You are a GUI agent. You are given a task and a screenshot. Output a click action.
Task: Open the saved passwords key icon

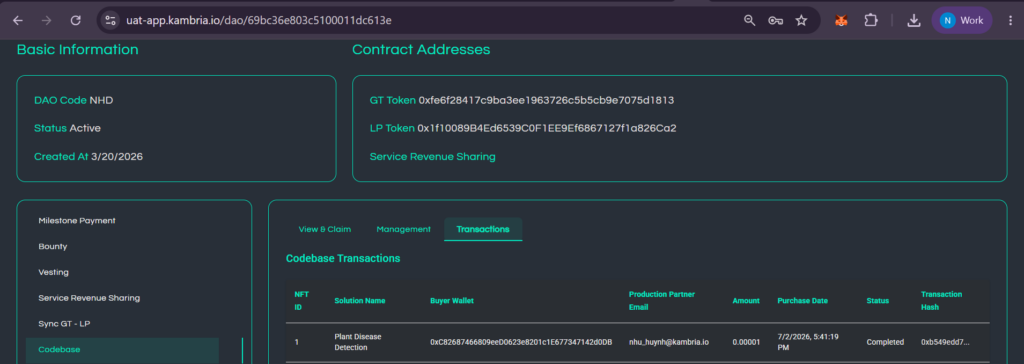pyautogui.click(x=776, y=20)
